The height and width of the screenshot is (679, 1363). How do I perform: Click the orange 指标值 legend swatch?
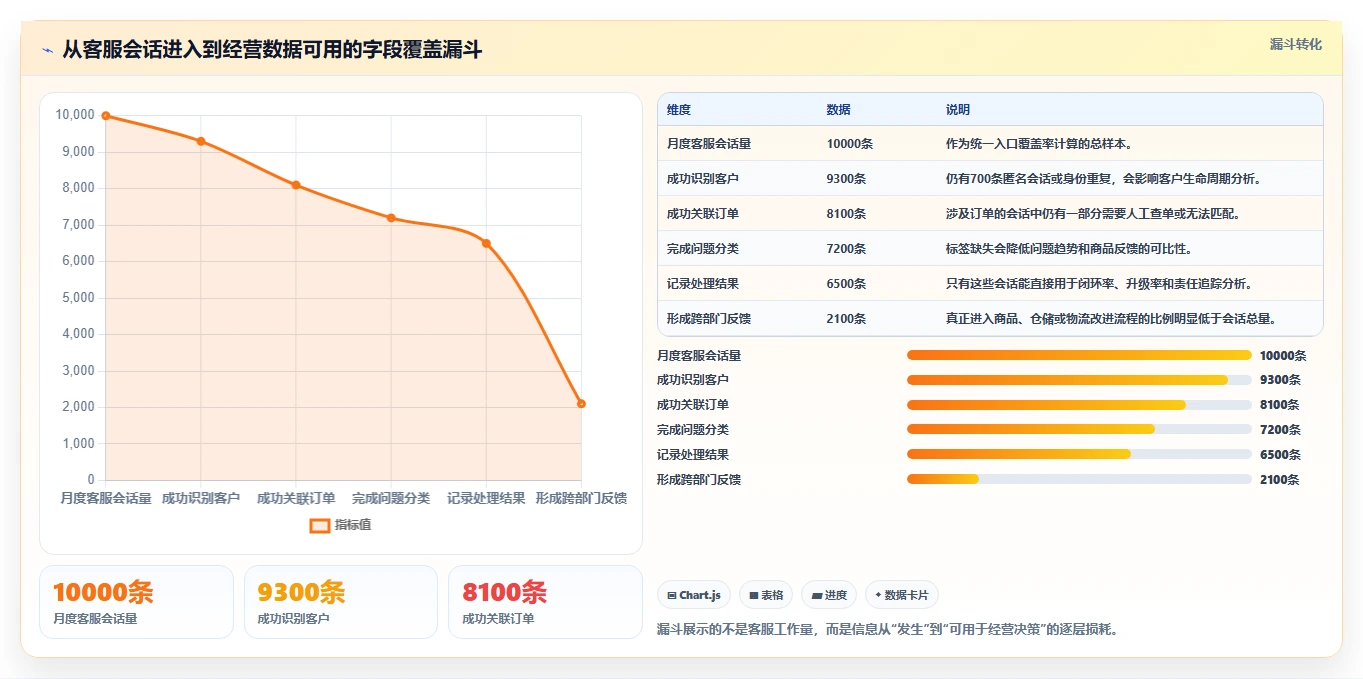pyautogui.click(x=320, y=525)
